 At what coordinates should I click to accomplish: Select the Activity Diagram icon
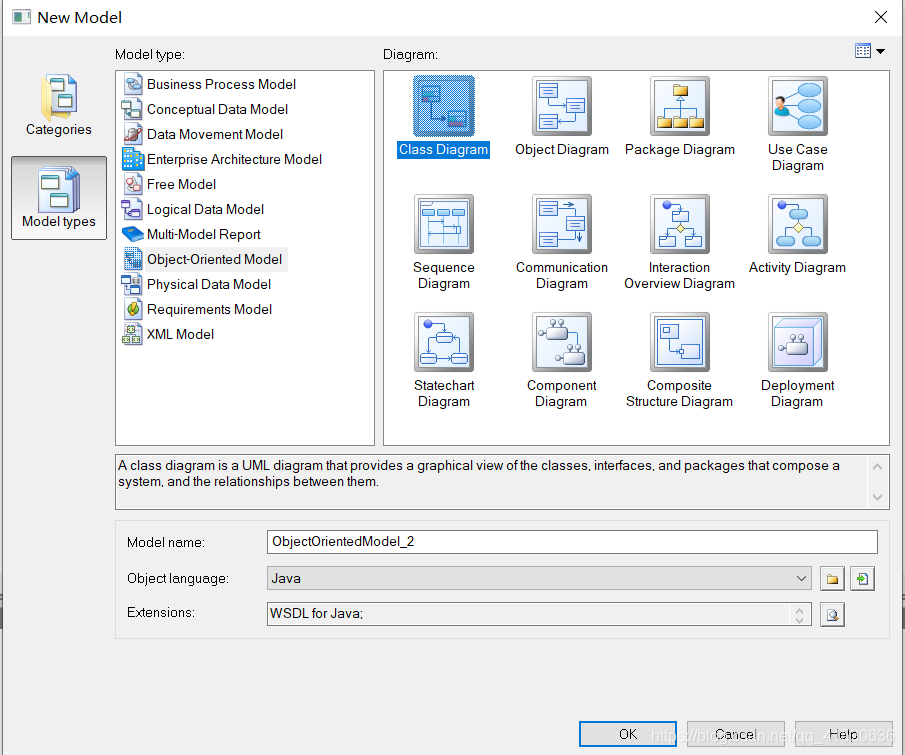pyautogui.click(x=798, y=224)
